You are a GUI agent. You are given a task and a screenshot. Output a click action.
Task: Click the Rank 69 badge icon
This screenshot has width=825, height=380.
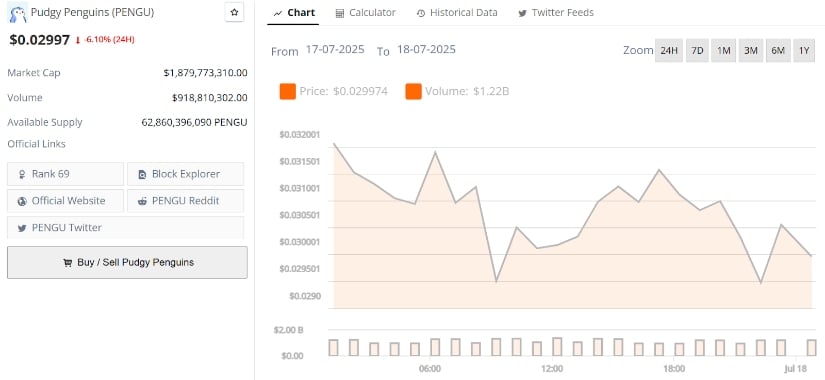[x=22, y=174]
